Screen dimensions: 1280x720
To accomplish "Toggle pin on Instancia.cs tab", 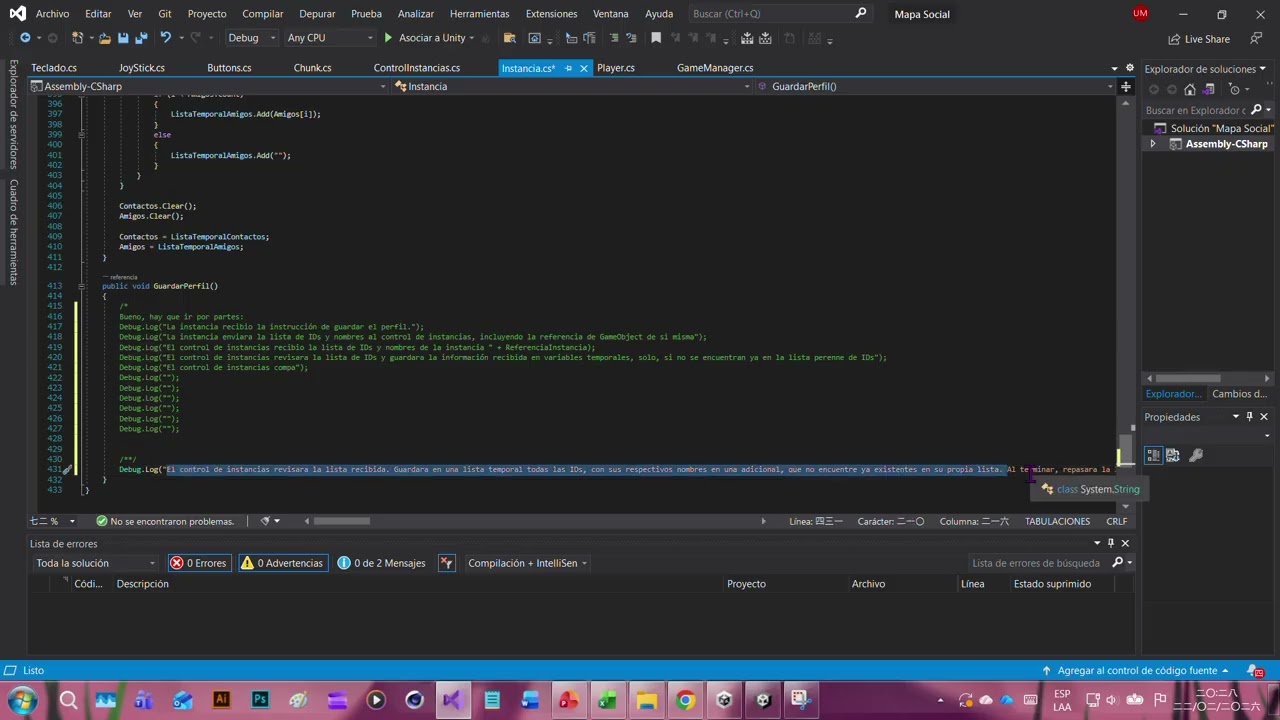I will coord(568,68).
